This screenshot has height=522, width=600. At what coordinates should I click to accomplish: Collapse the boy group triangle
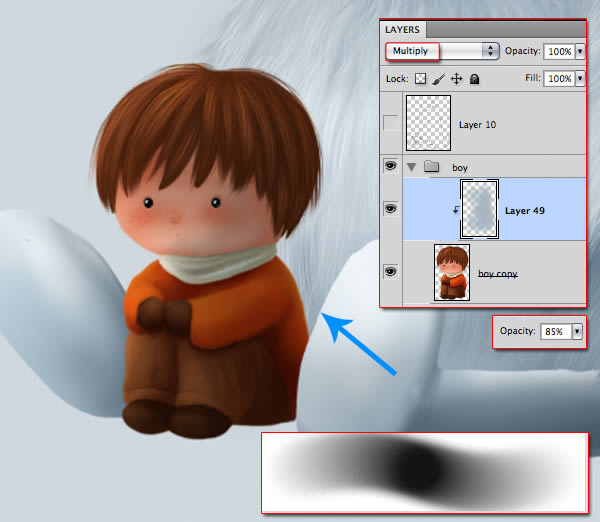411,167
